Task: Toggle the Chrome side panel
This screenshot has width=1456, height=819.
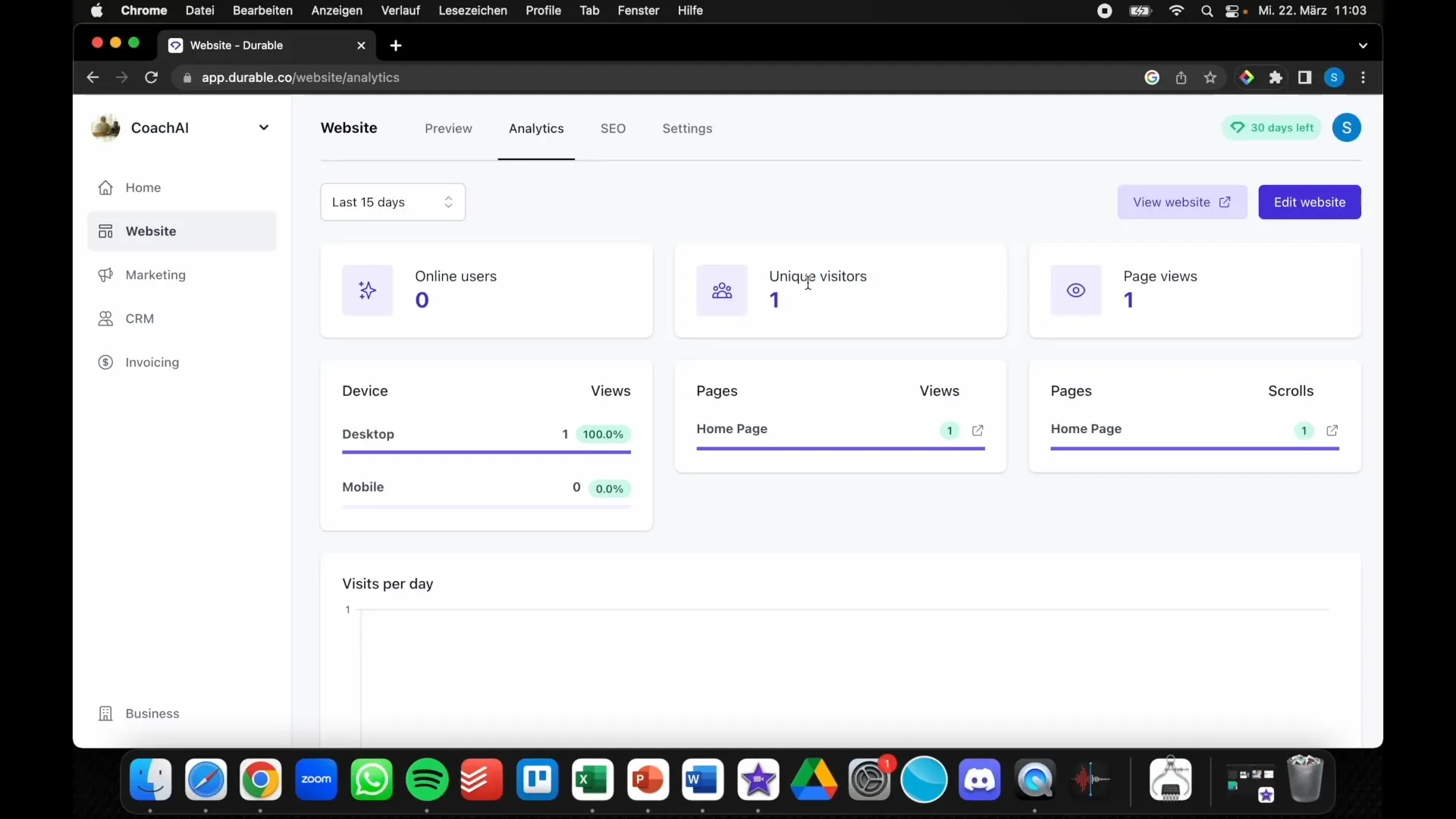Action: click(1304, 77)
